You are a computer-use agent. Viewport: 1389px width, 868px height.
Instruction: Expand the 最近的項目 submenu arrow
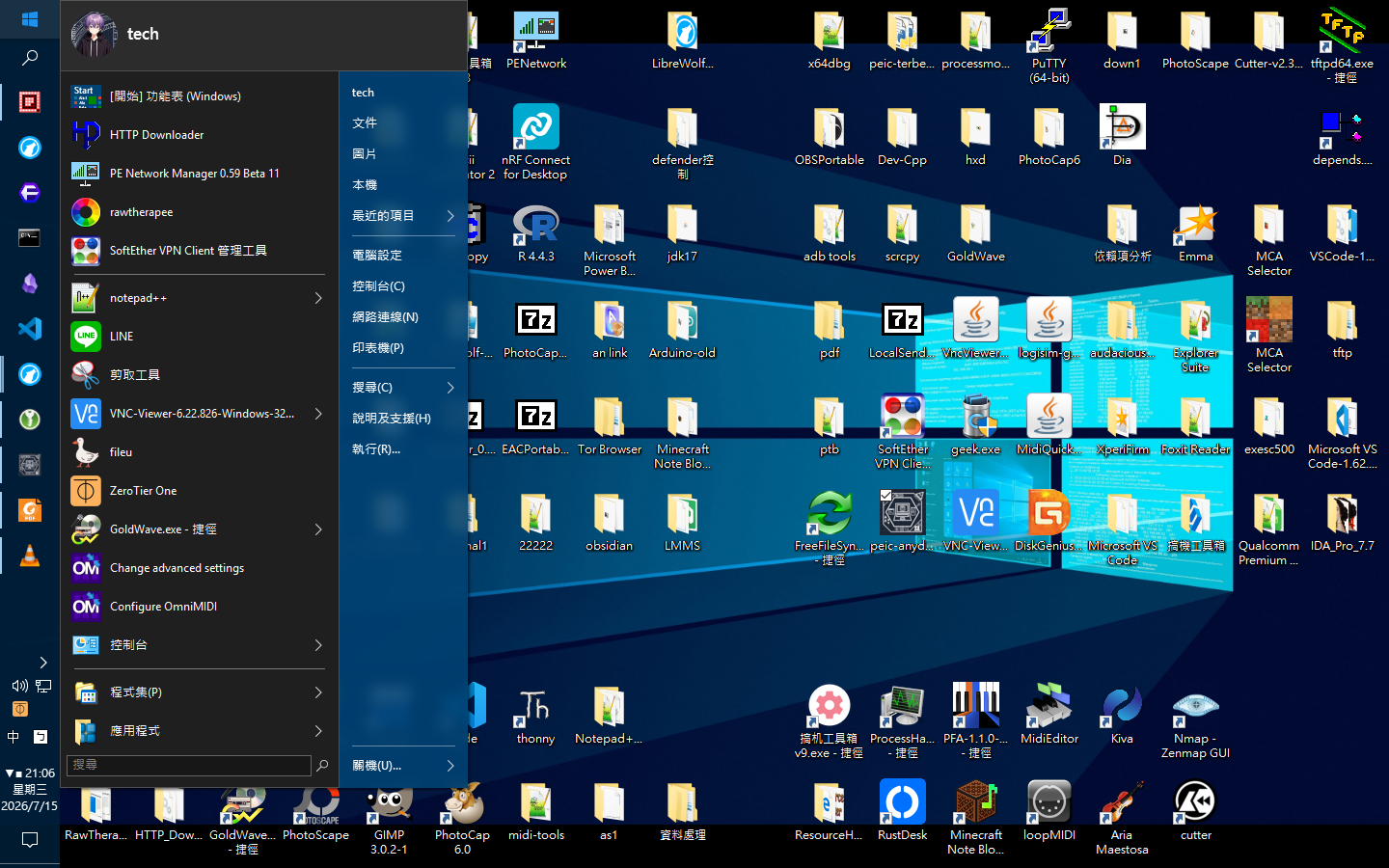pos(450,216)
